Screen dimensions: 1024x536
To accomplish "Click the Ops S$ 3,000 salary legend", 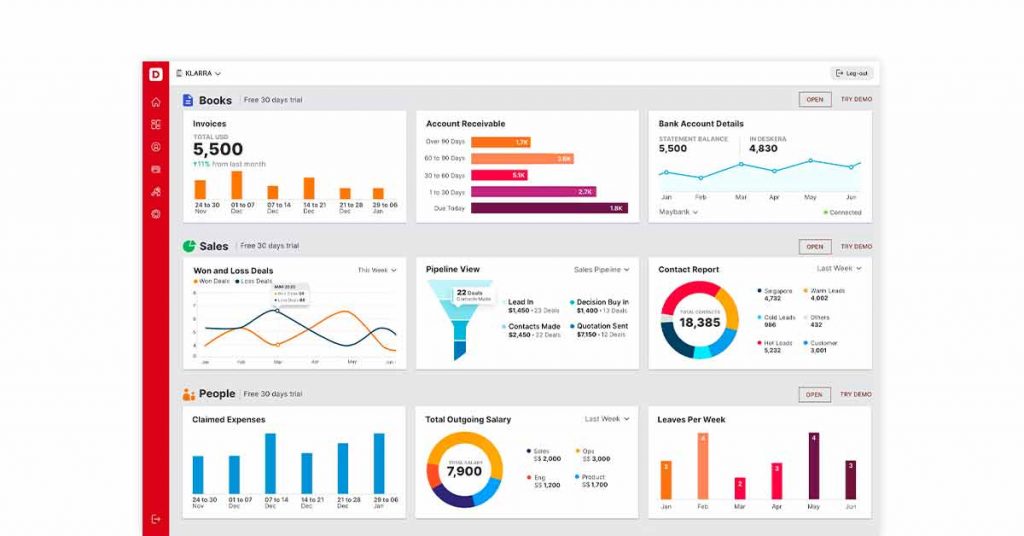I will pos(593,455).
